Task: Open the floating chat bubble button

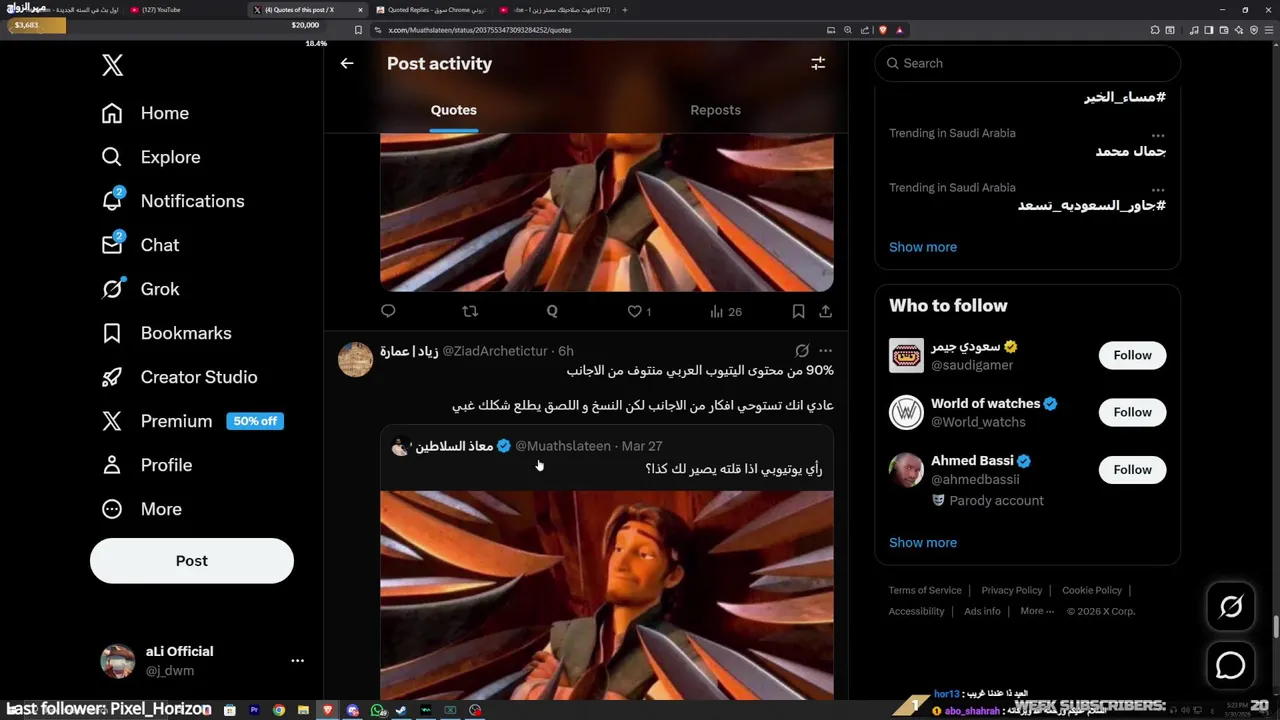Action: (1231, 665)
